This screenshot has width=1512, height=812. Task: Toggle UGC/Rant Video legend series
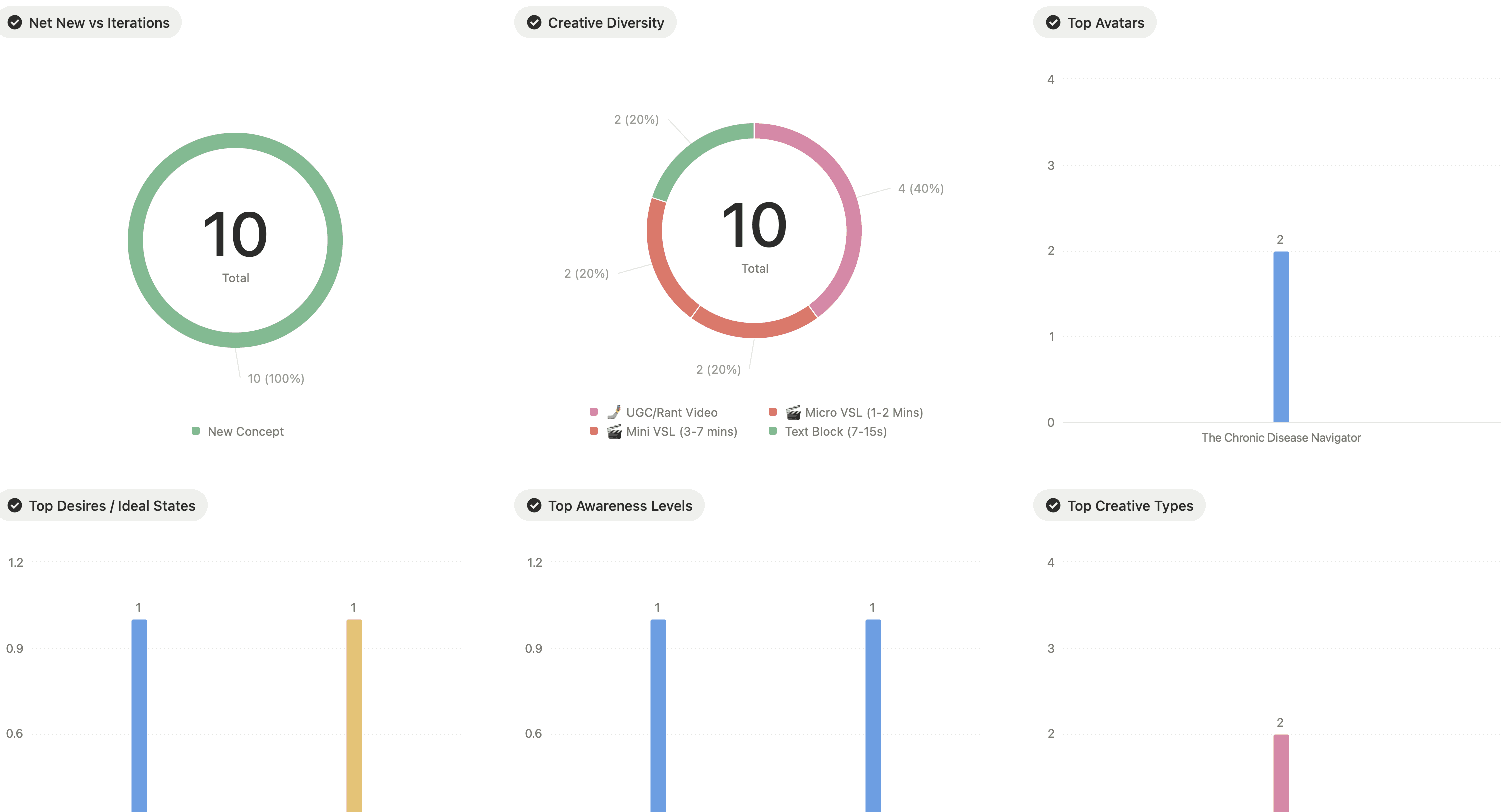pyautogui.click(x=671, y=413)
